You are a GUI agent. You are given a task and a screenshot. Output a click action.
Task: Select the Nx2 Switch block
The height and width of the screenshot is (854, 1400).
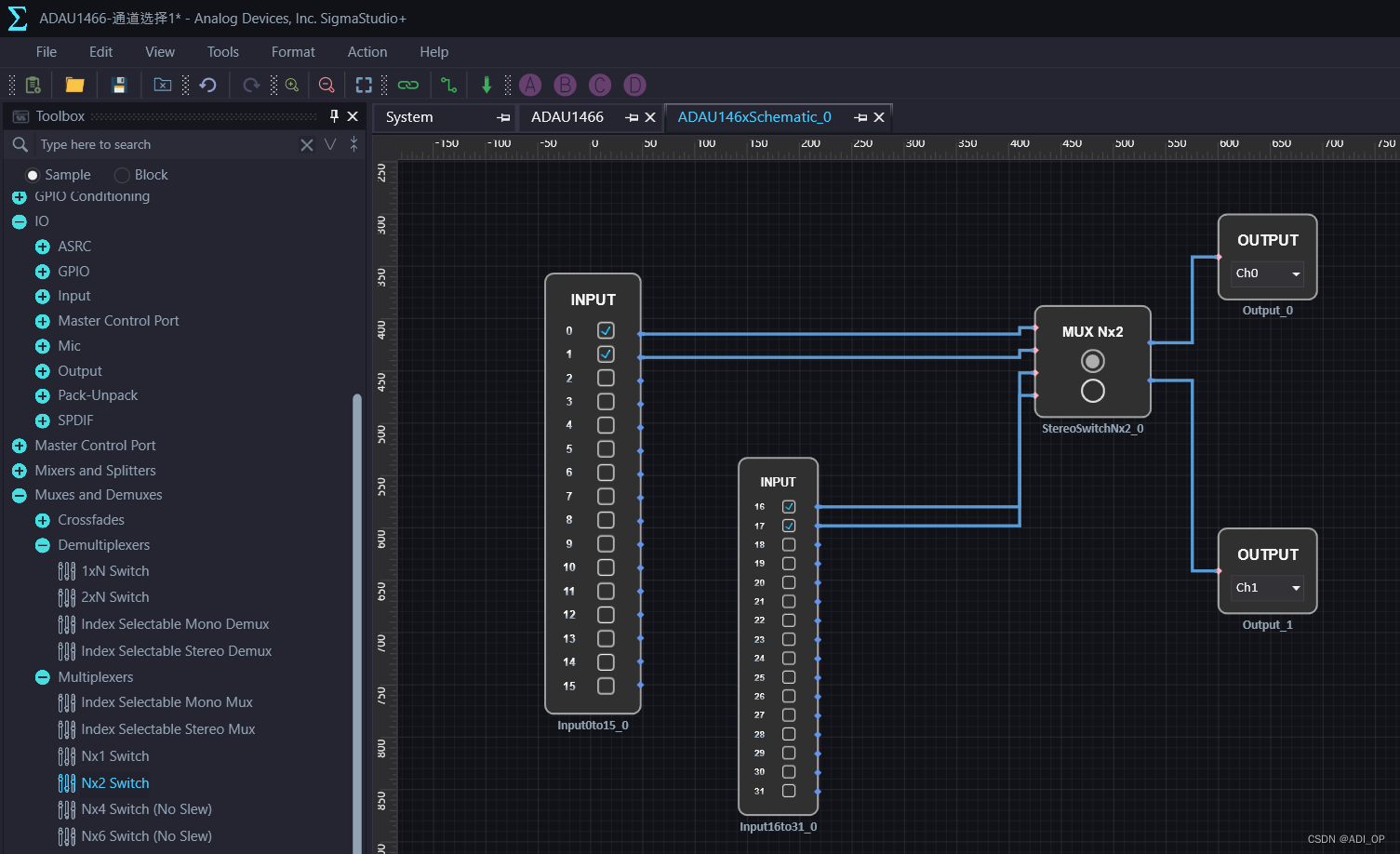tap(115, 783)
